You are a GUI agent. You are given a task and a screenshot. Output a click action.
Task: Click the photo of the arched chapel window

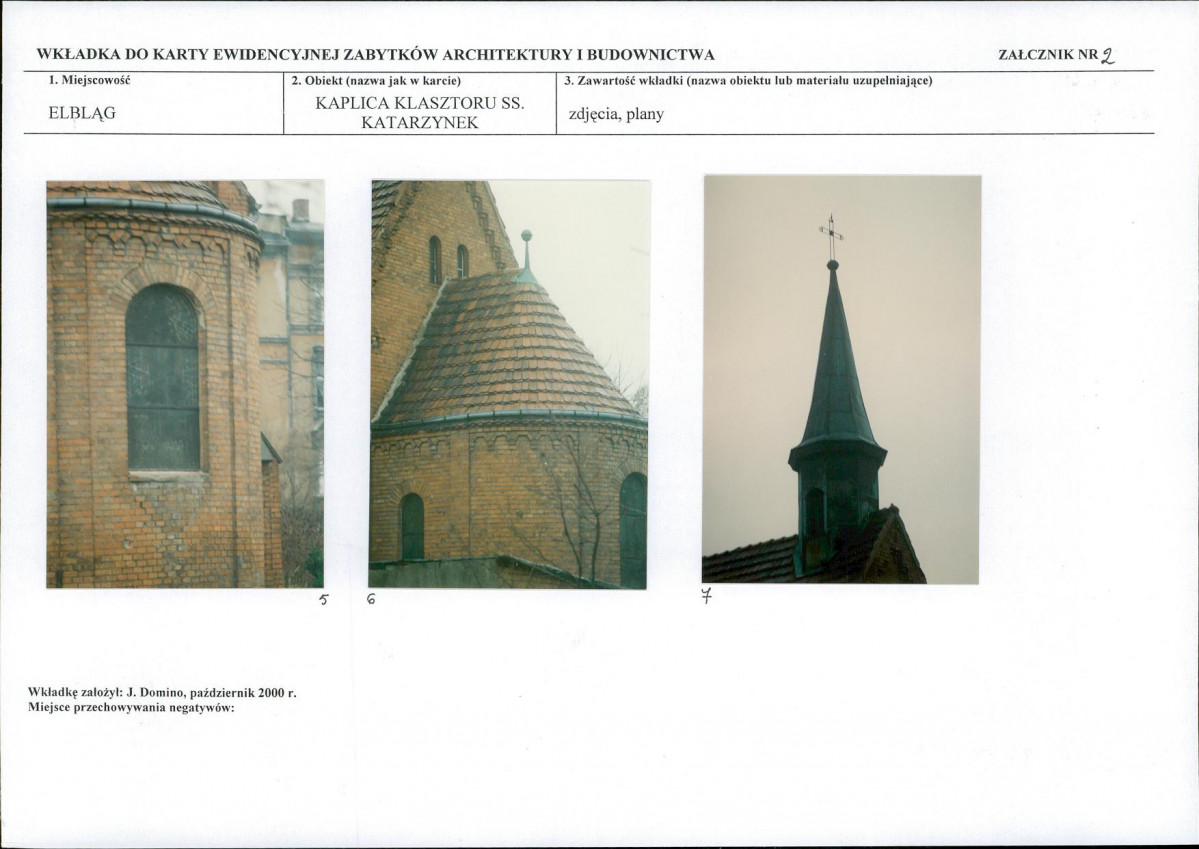tap(185, 384)
